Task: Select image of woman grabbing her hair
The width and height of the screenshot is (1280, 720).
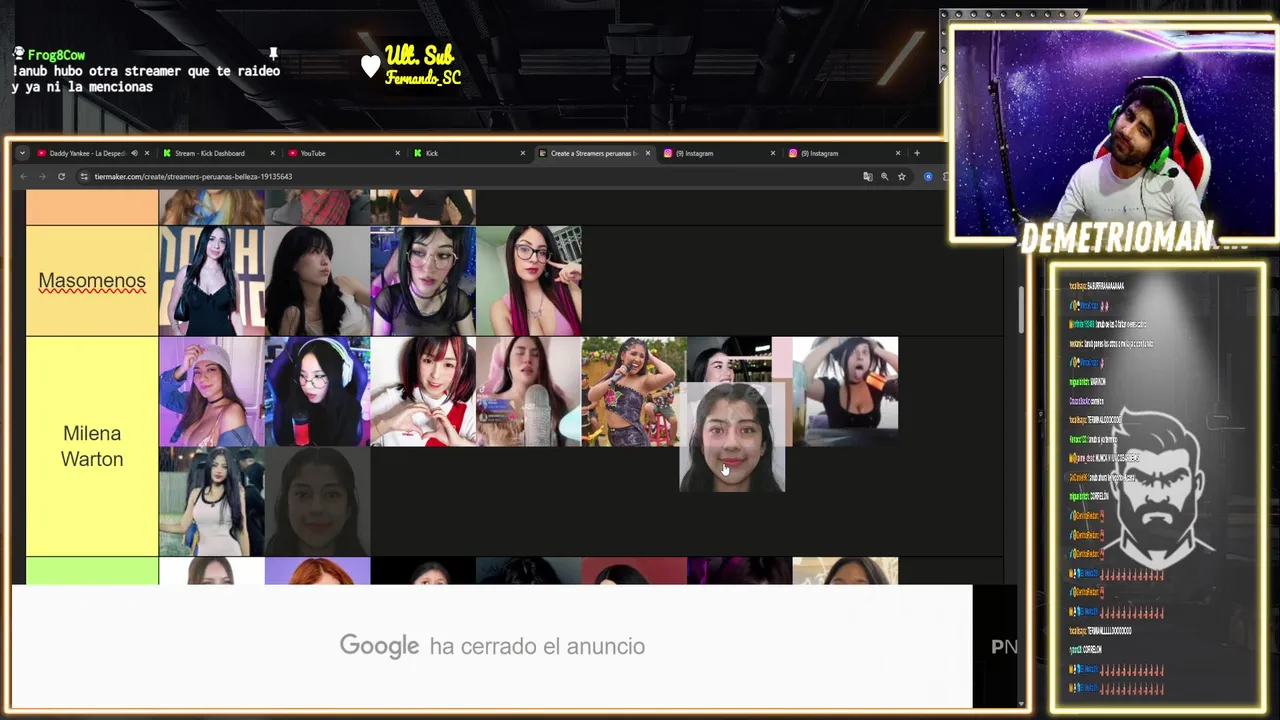Action: click(x=846, y=391)
